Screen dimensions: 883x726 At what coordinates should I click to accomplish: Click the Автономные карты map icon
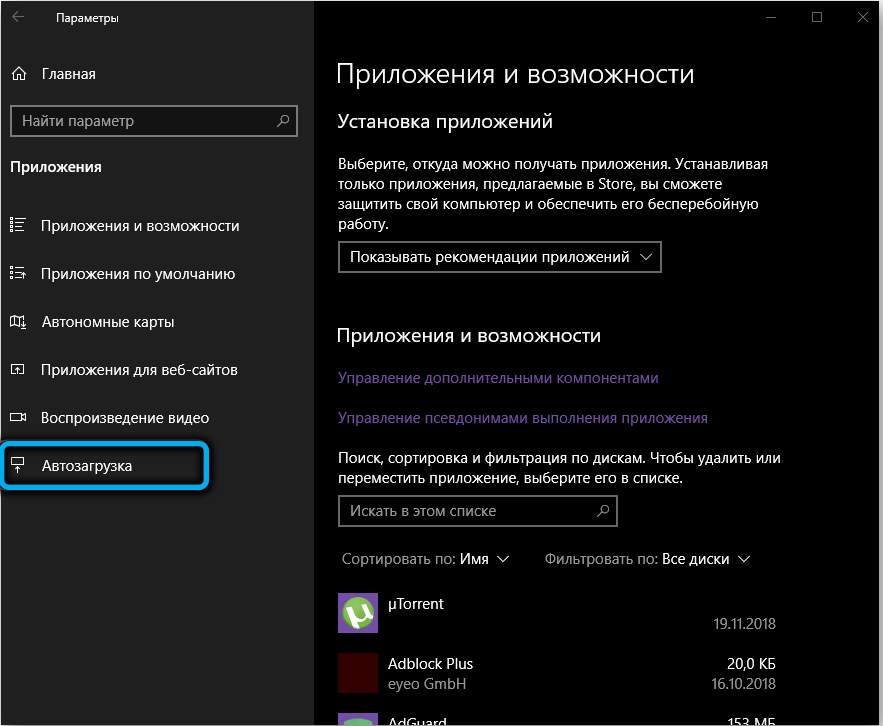[18, 322]
